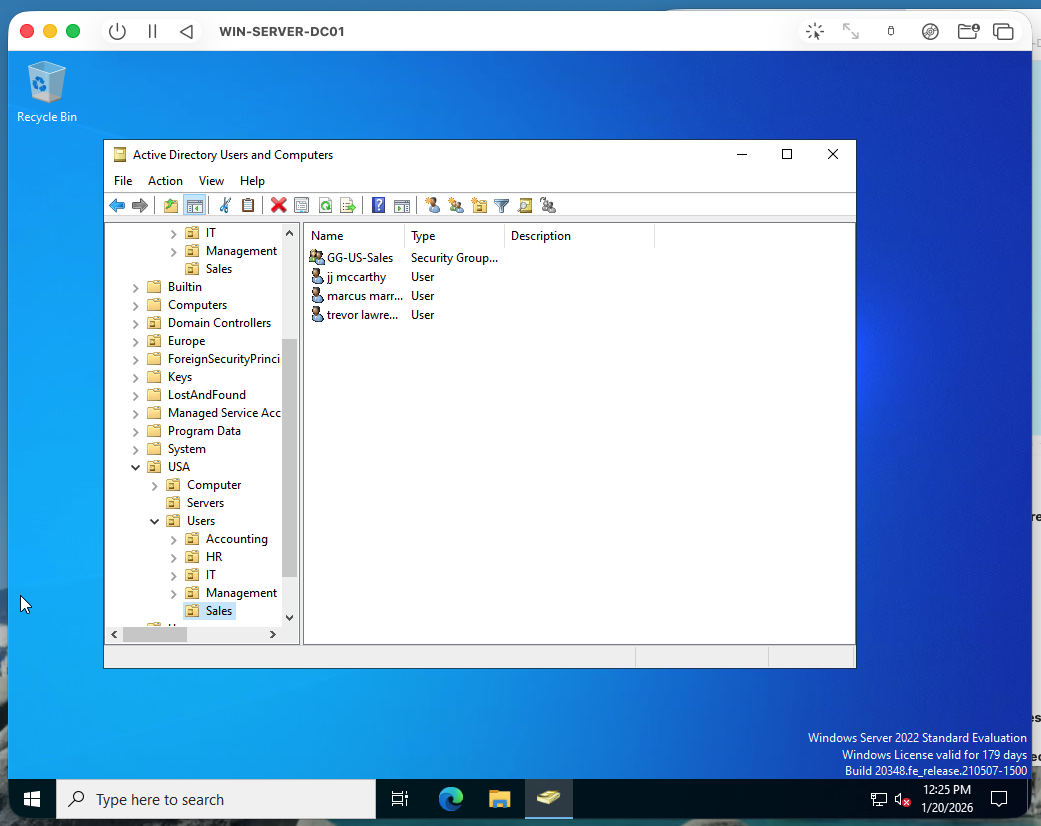
Task: Create a new user via toolbar icon
Action: 432,205
